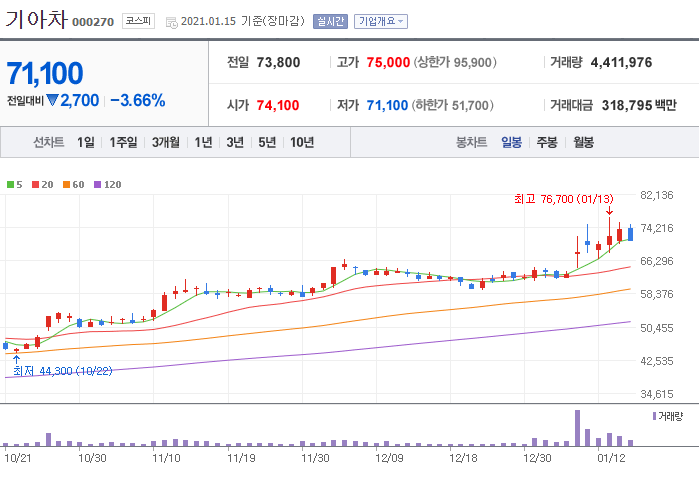This screenshot has height=485, width=699.
Task: Click the 최고 76,700 (01/13) high label
Action: [563, 199]
